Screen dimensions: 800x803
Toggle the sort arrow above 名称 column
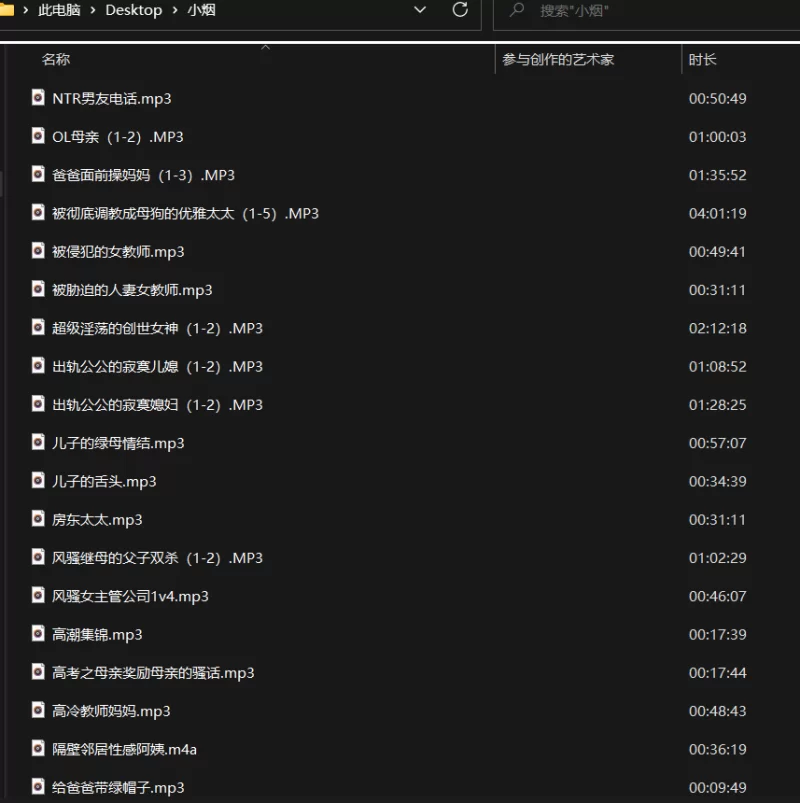tap(265, 47)
